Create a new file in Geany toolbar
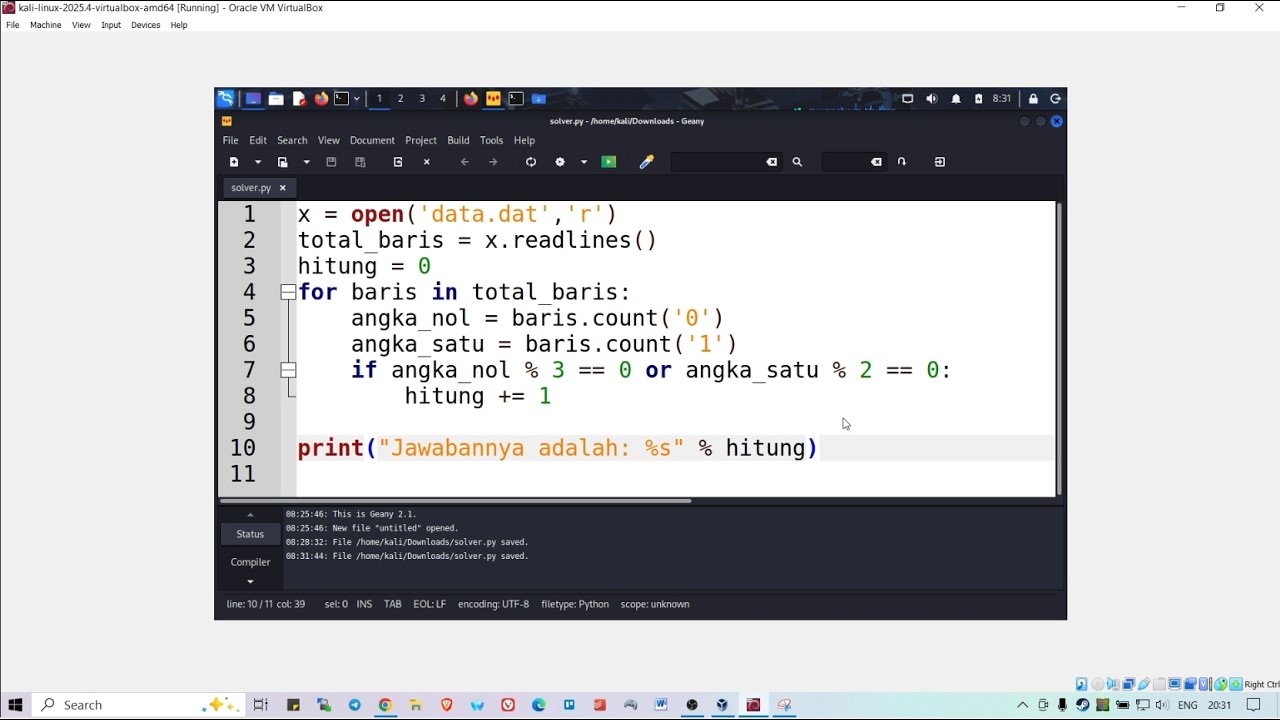Viewport: 1280px width, 720px height. 234,162
